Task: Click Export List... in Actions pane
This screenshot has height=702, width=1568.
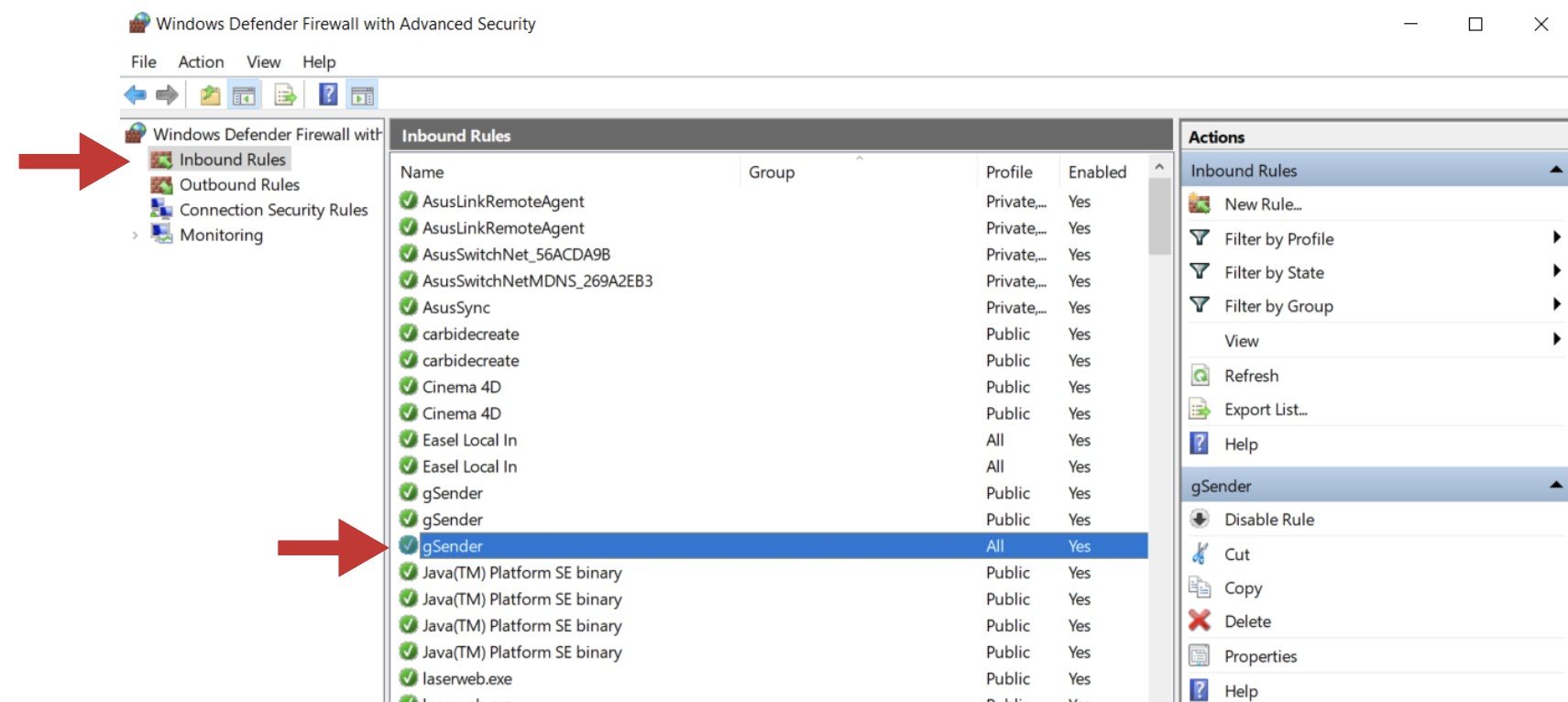Action: point(1266,410)
